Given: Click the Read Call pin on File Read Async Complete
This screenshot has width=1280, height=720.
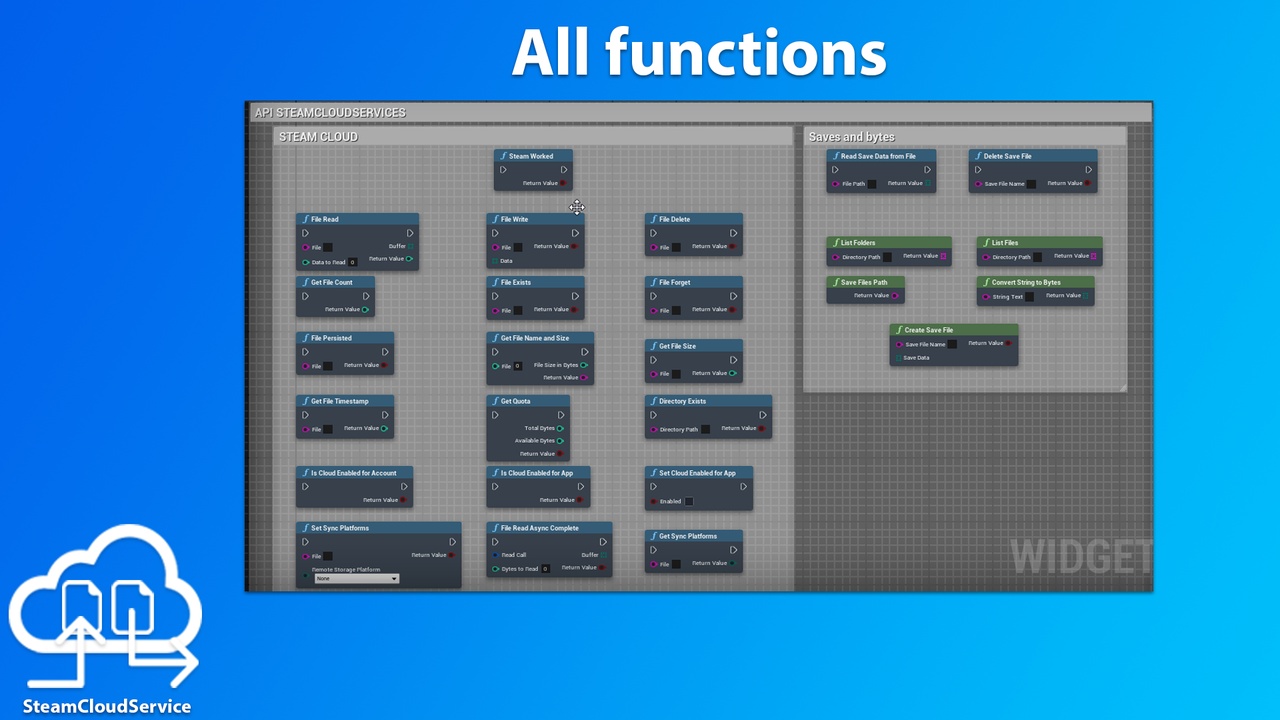Looking at the screenshot, I should [495, 555].
